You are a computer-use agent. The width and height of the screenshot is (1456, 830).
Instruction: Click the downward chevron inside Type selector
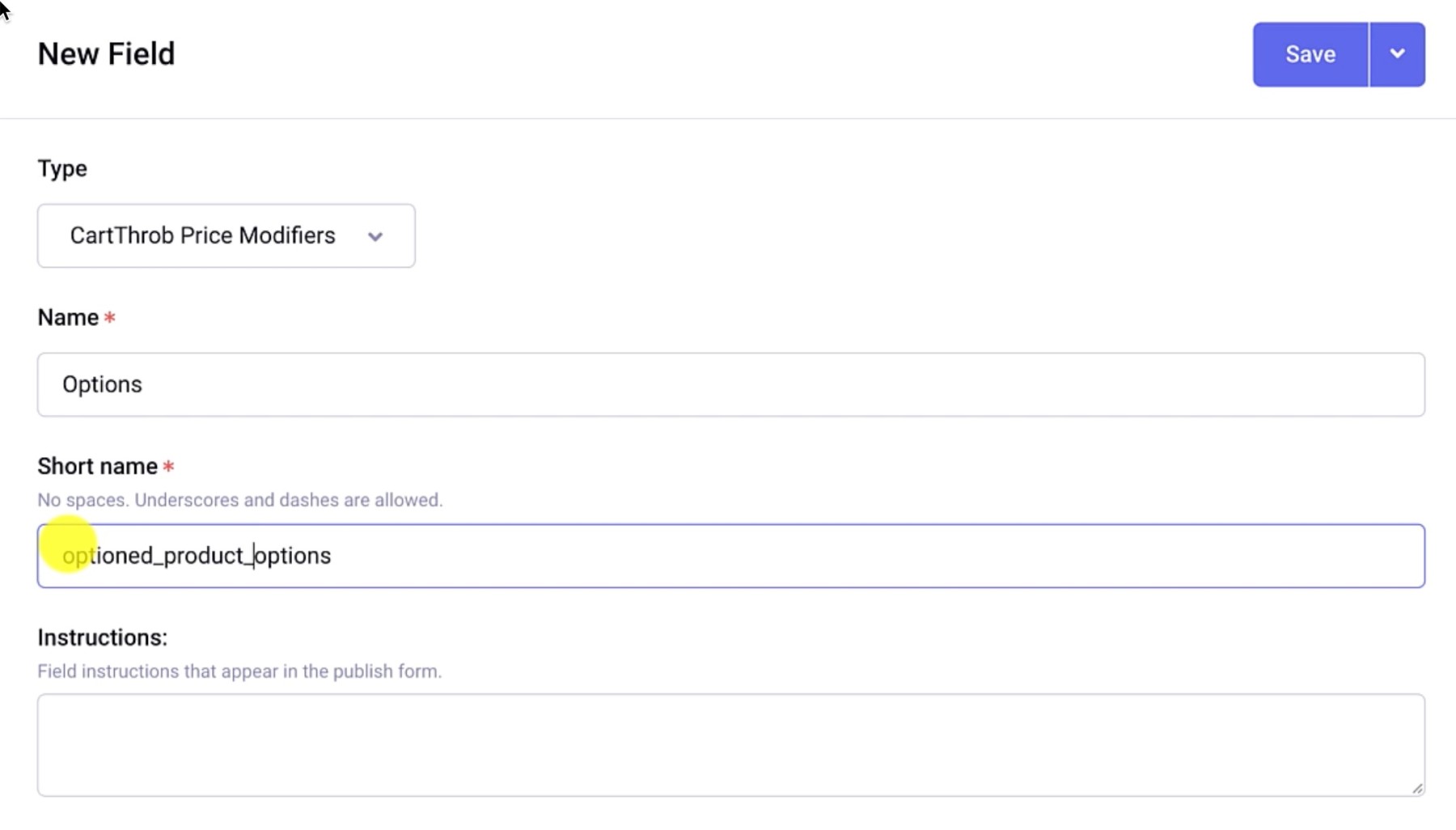pyautogui.click(x=375, y=236)
